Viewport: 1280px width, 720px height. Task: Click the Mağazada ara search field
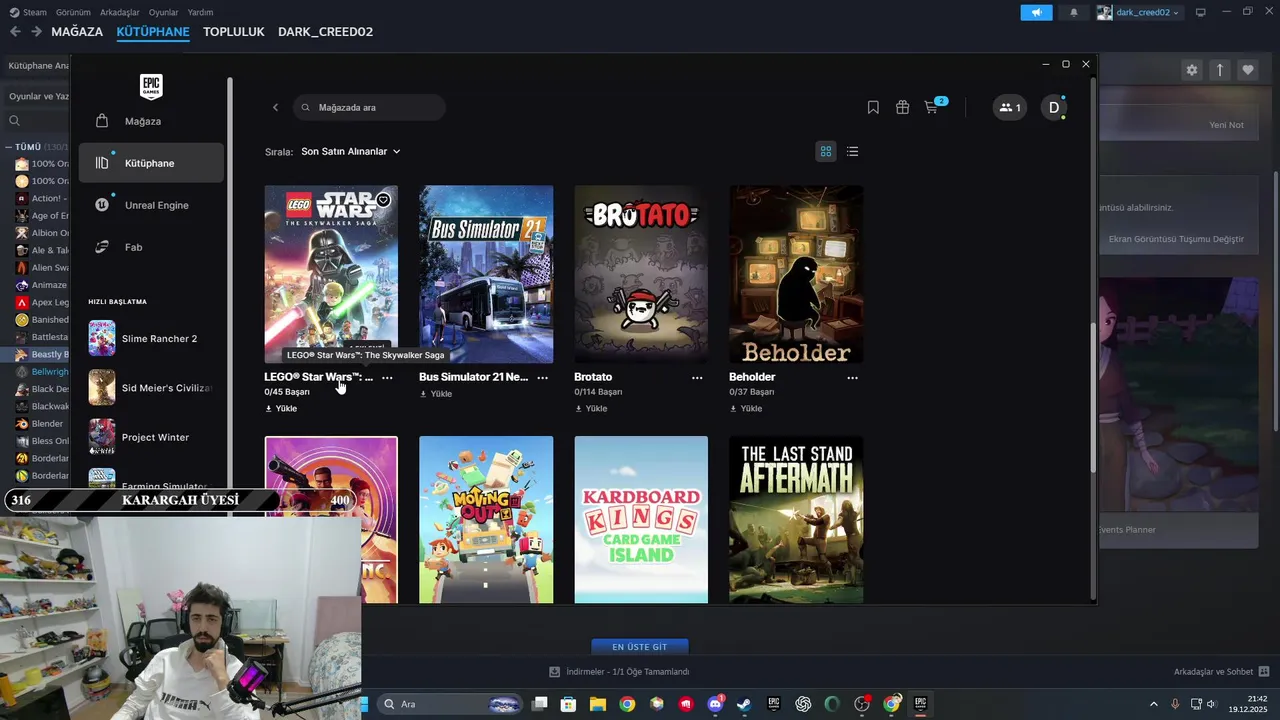coord(370,107)
